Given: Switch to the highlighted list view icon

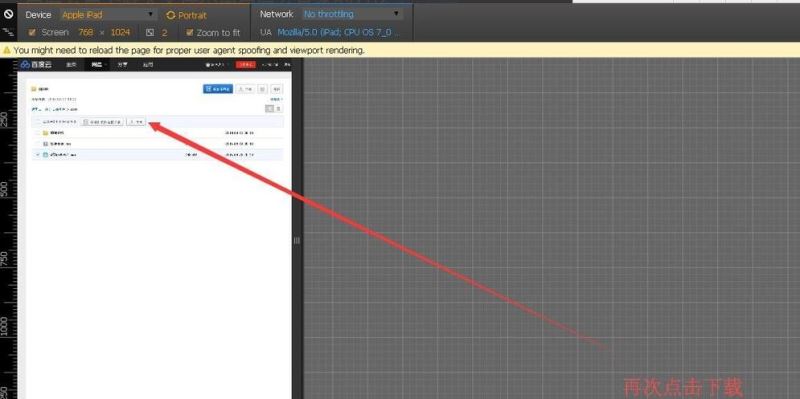Looking at the screenshot, I should click(x=269, y=109).
